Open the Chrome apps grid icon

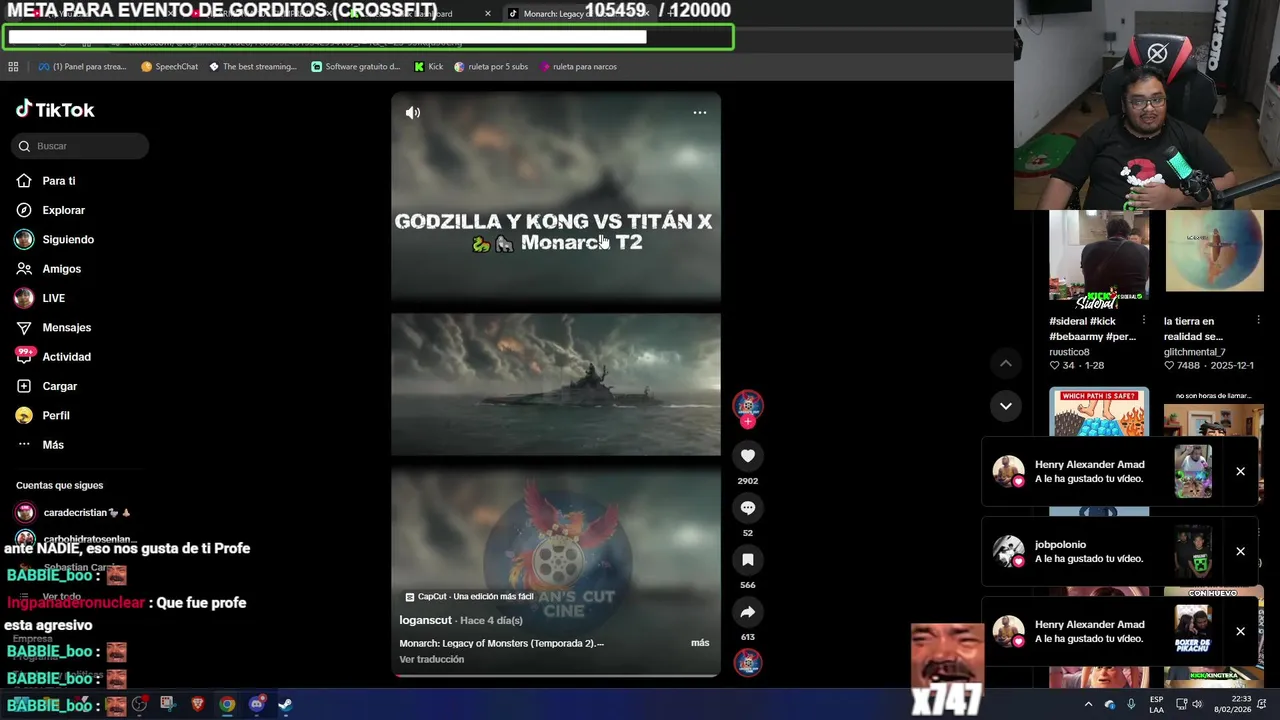point(13,67)
